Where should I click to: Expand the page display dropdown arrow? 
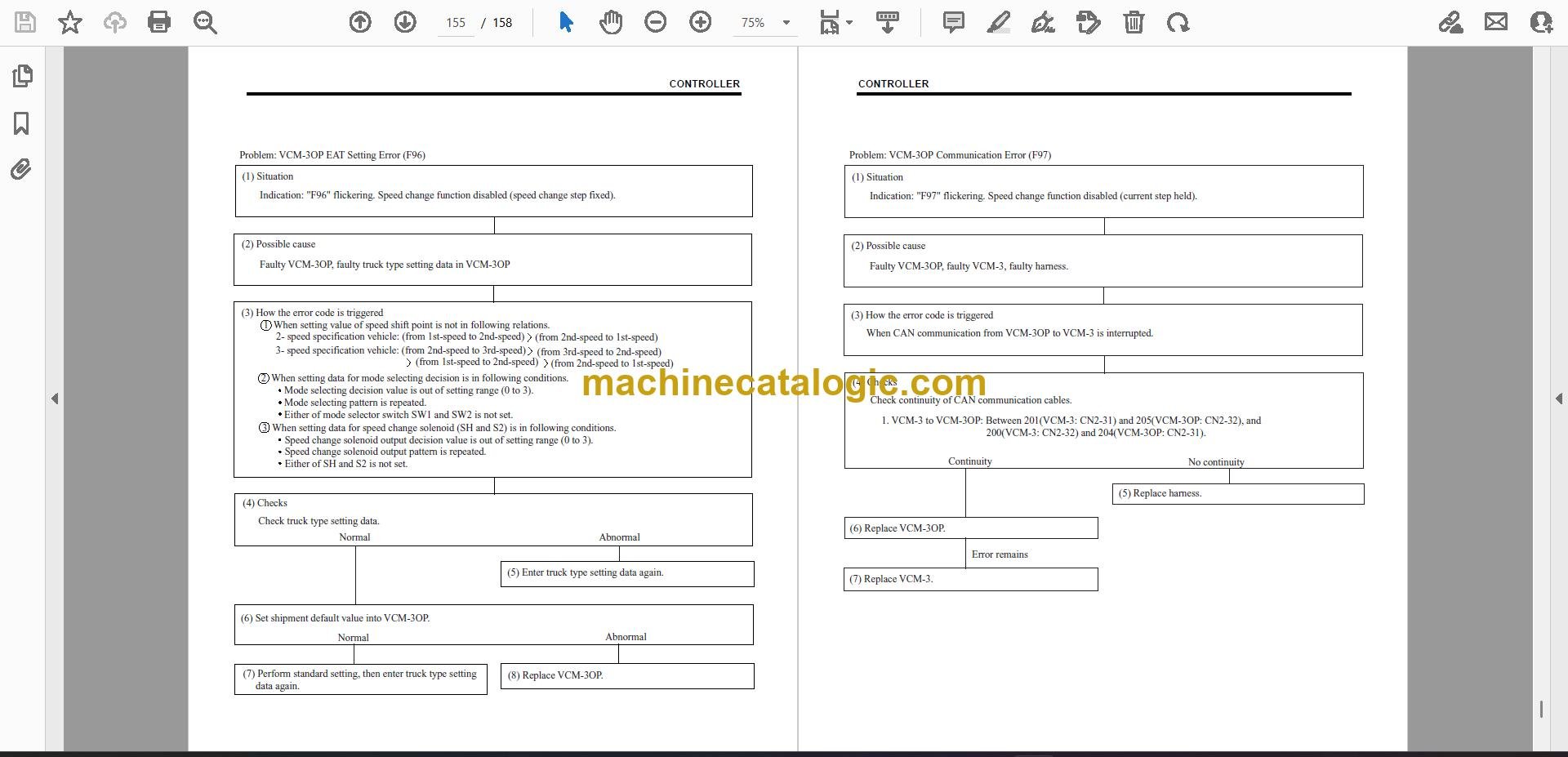pos(849,23)
